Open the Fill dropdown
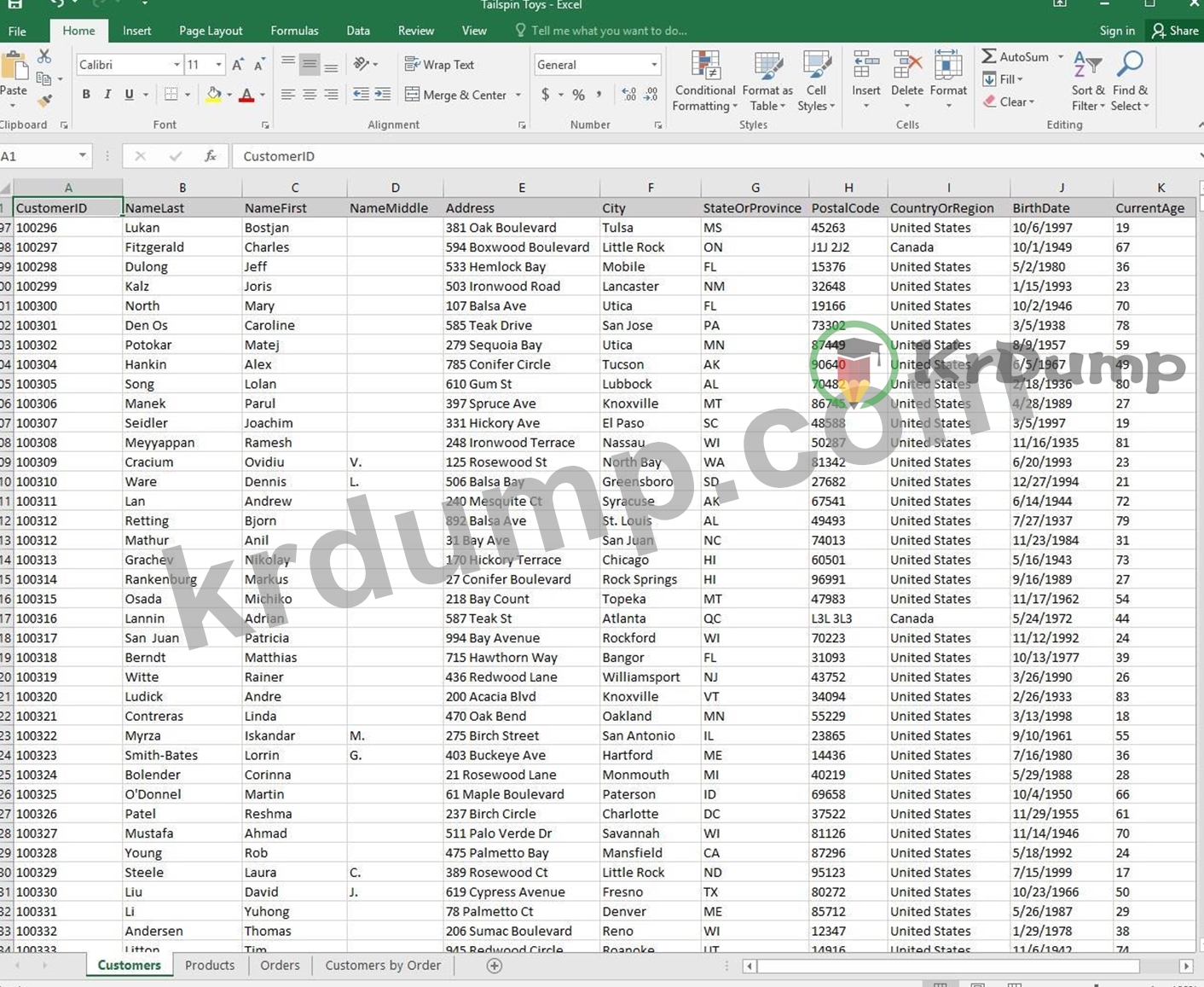Image resolution: width=1204 pixels, height=987 pixels. tap(1003, 79)
